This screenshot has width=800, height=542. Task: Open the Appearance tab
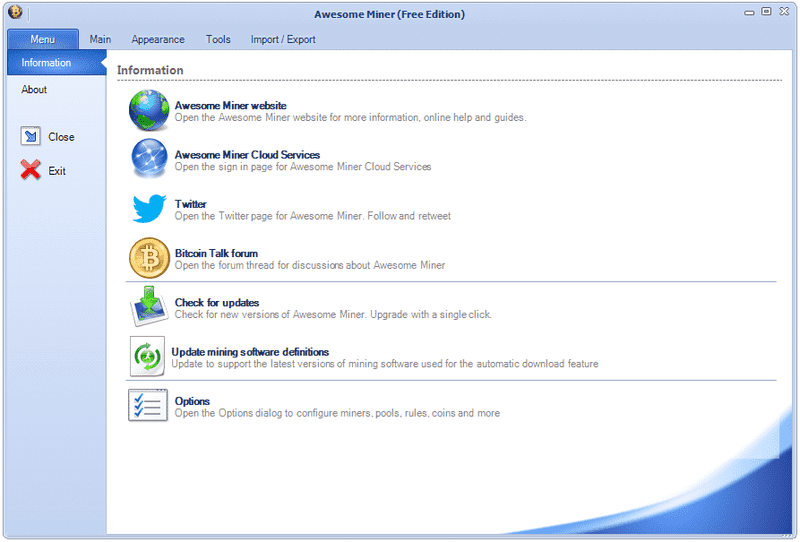point(158,39)
